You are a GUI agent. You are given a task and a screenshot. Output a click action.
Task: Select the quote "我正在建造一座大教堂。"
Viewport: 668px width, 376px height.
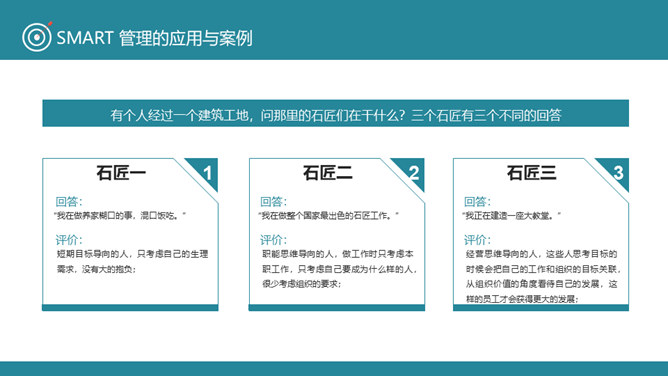511,215
